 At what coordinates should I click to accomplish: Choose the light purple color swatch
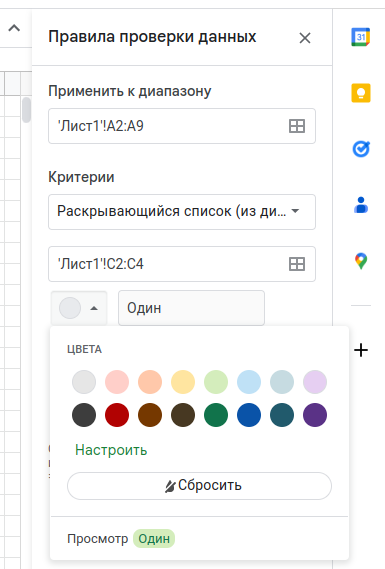click(x=315, y=382)
